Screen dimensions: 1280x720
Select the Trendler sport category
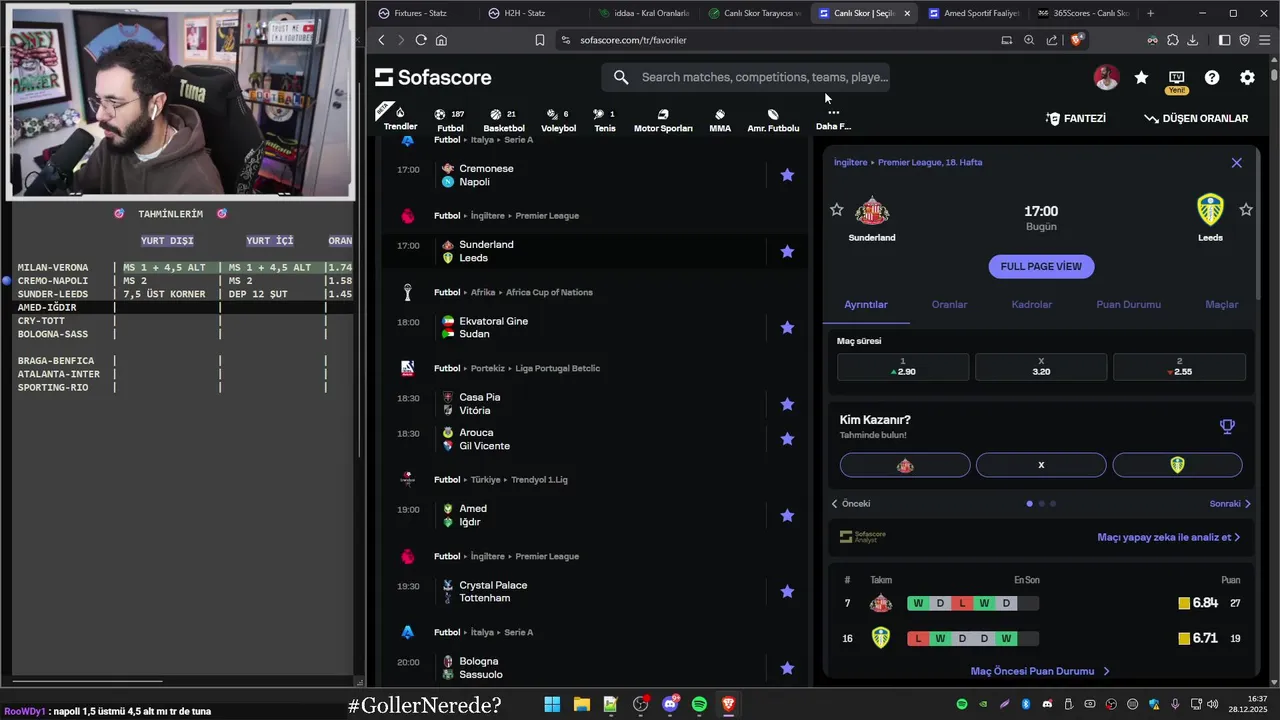point(400,117)
